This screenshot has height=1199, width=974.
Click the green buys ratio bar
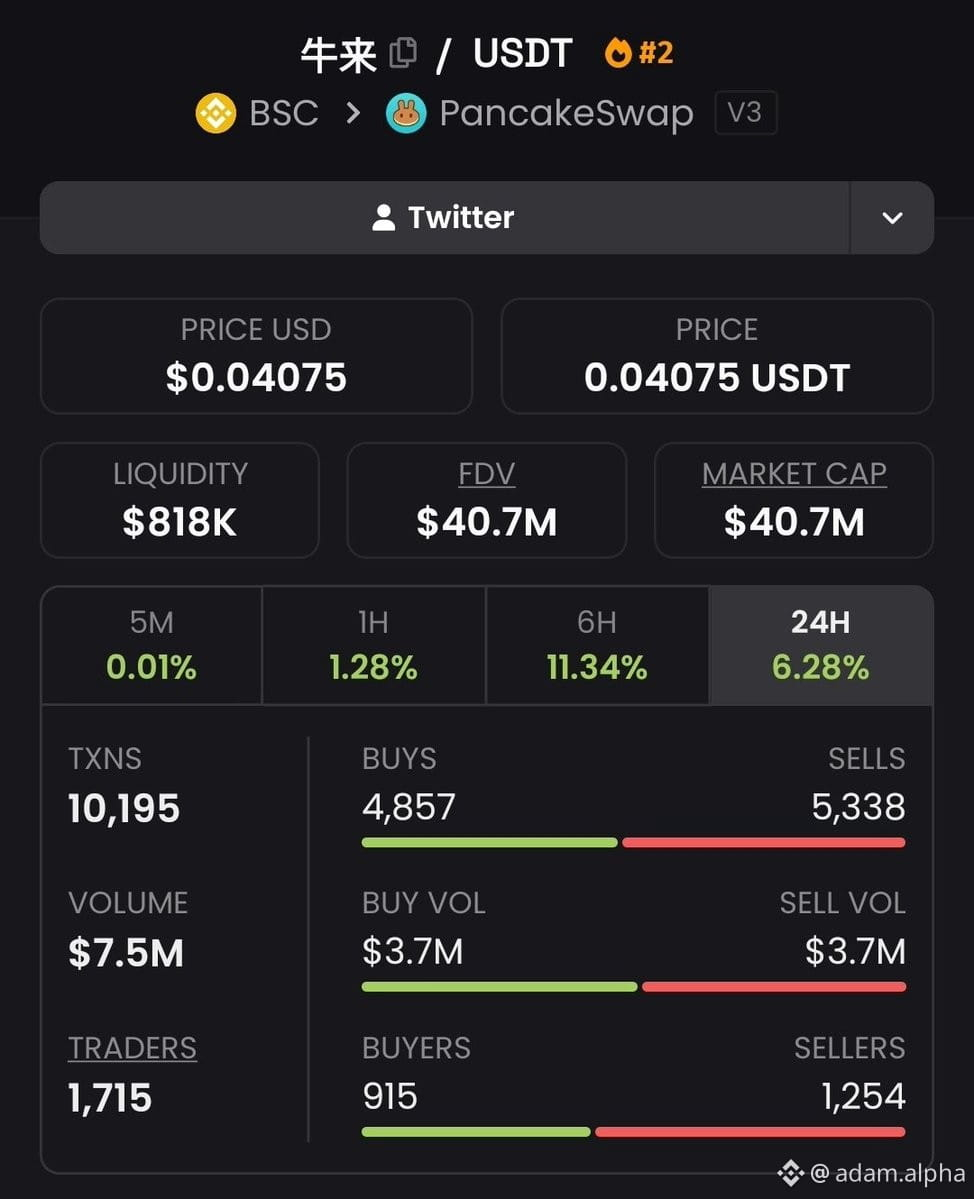[489, 843]
